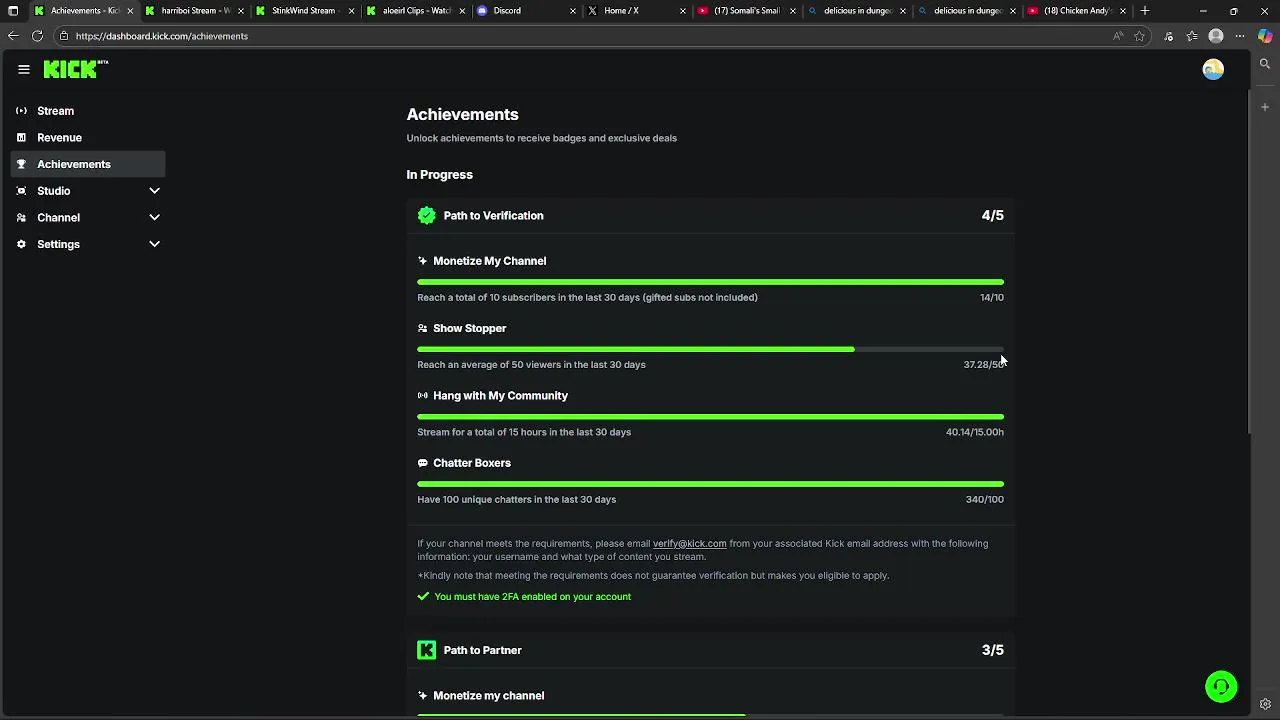Click the verify@kick.com email link
This screenshot has width=1280, height=720.
689,544
